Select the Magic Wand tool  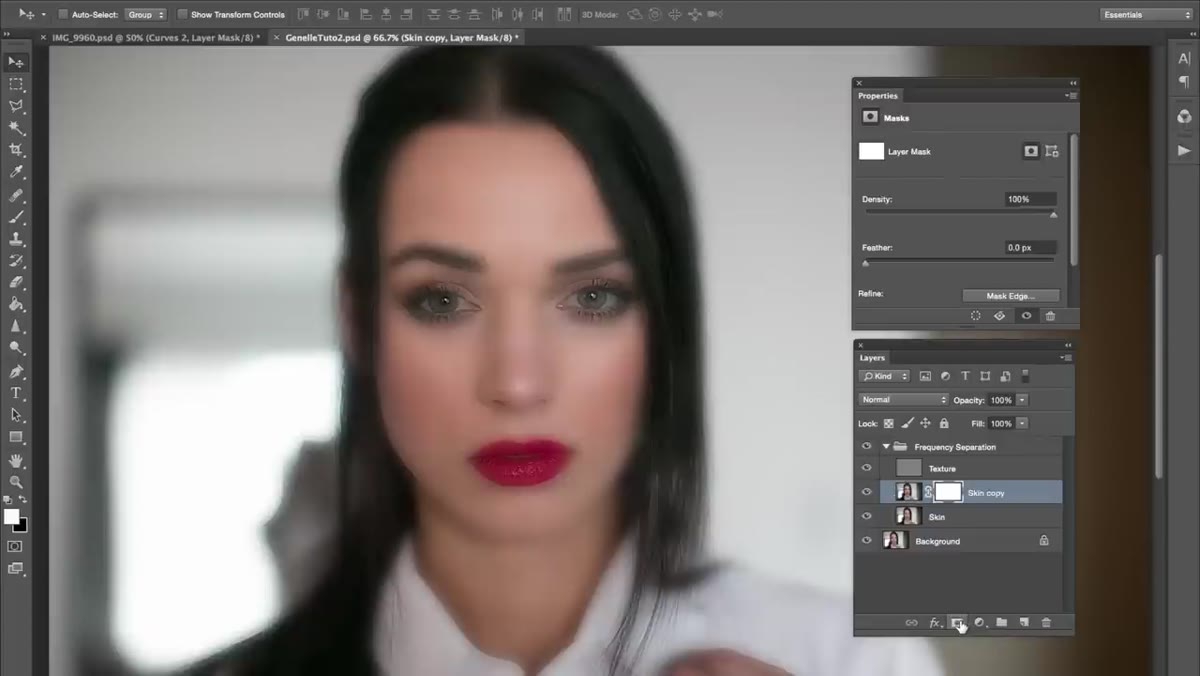pyautogui.click(x=16, y=128)
